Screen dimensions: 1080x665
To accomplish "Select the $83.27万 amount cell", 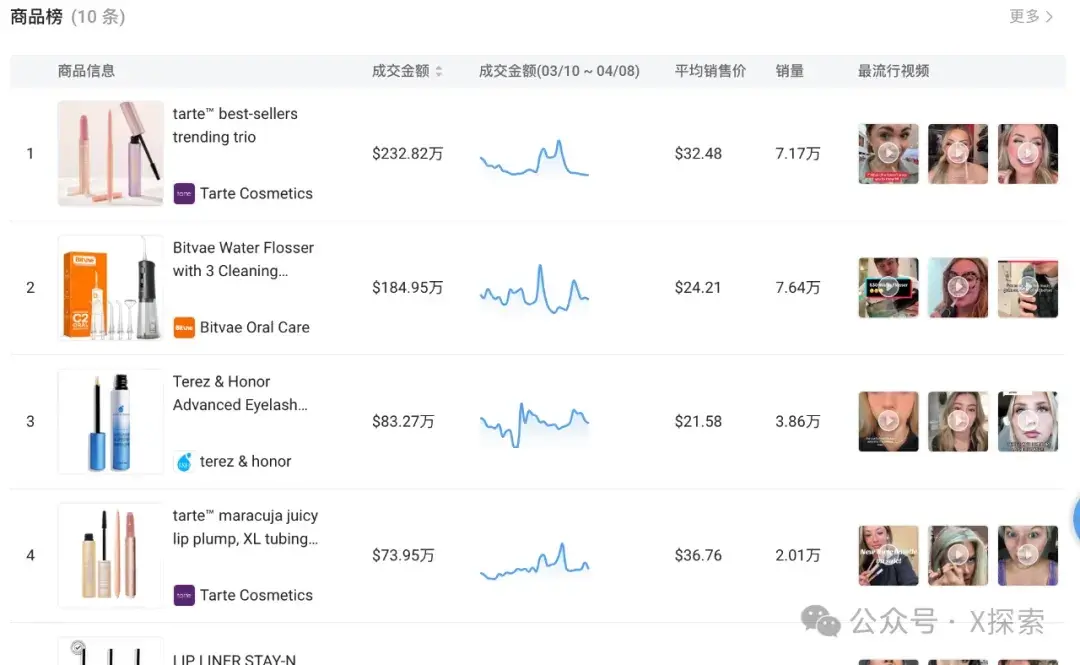I will coord(403,421).
